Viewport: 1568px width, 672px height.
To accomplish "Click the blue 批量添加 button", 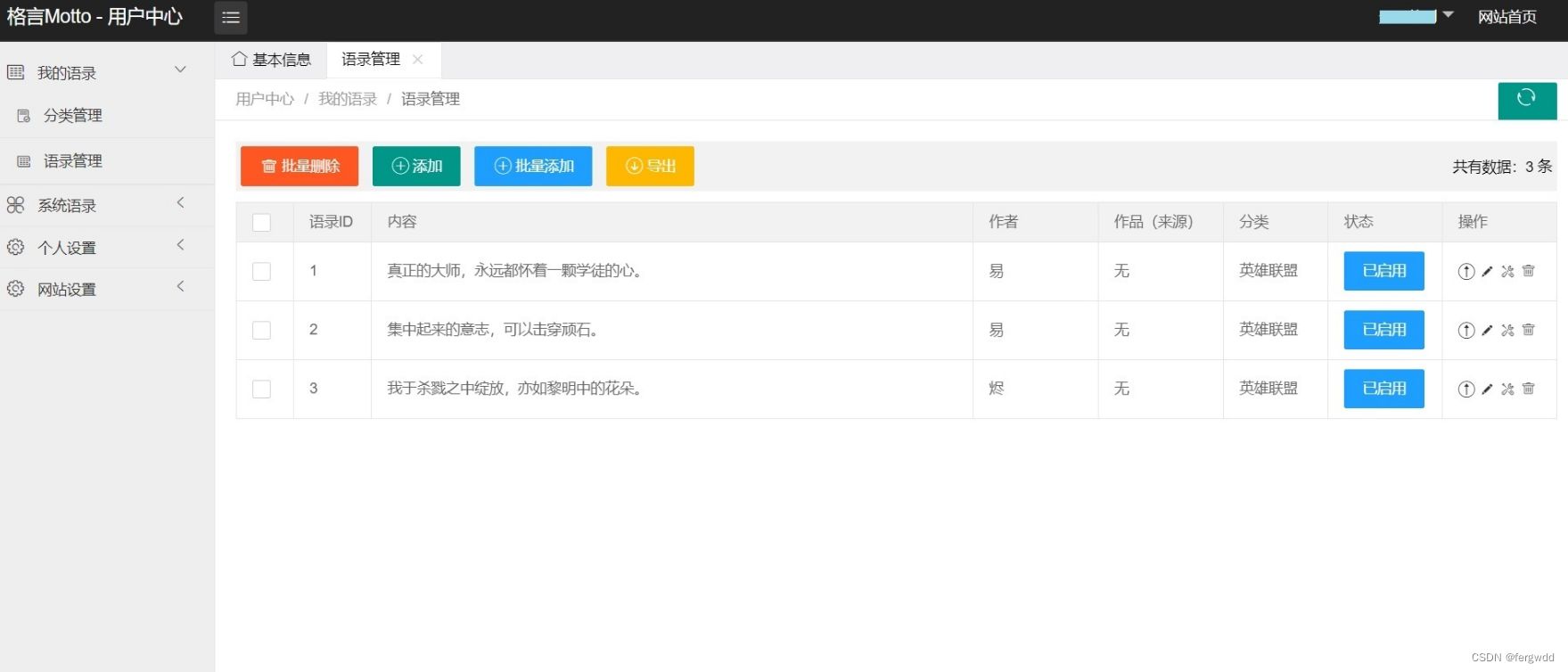I will [533, 166].
